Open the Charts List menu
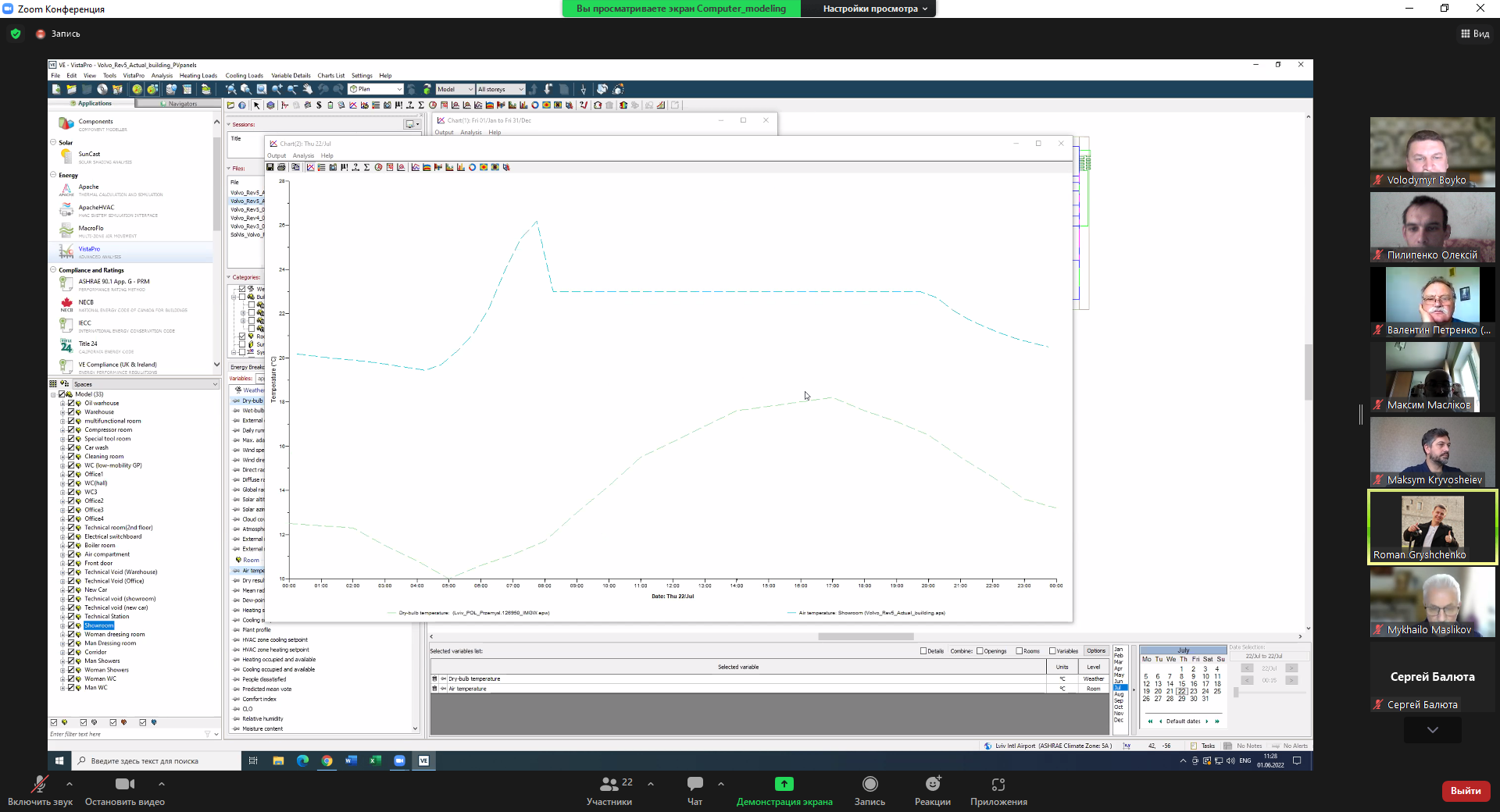 coord(330,76)
